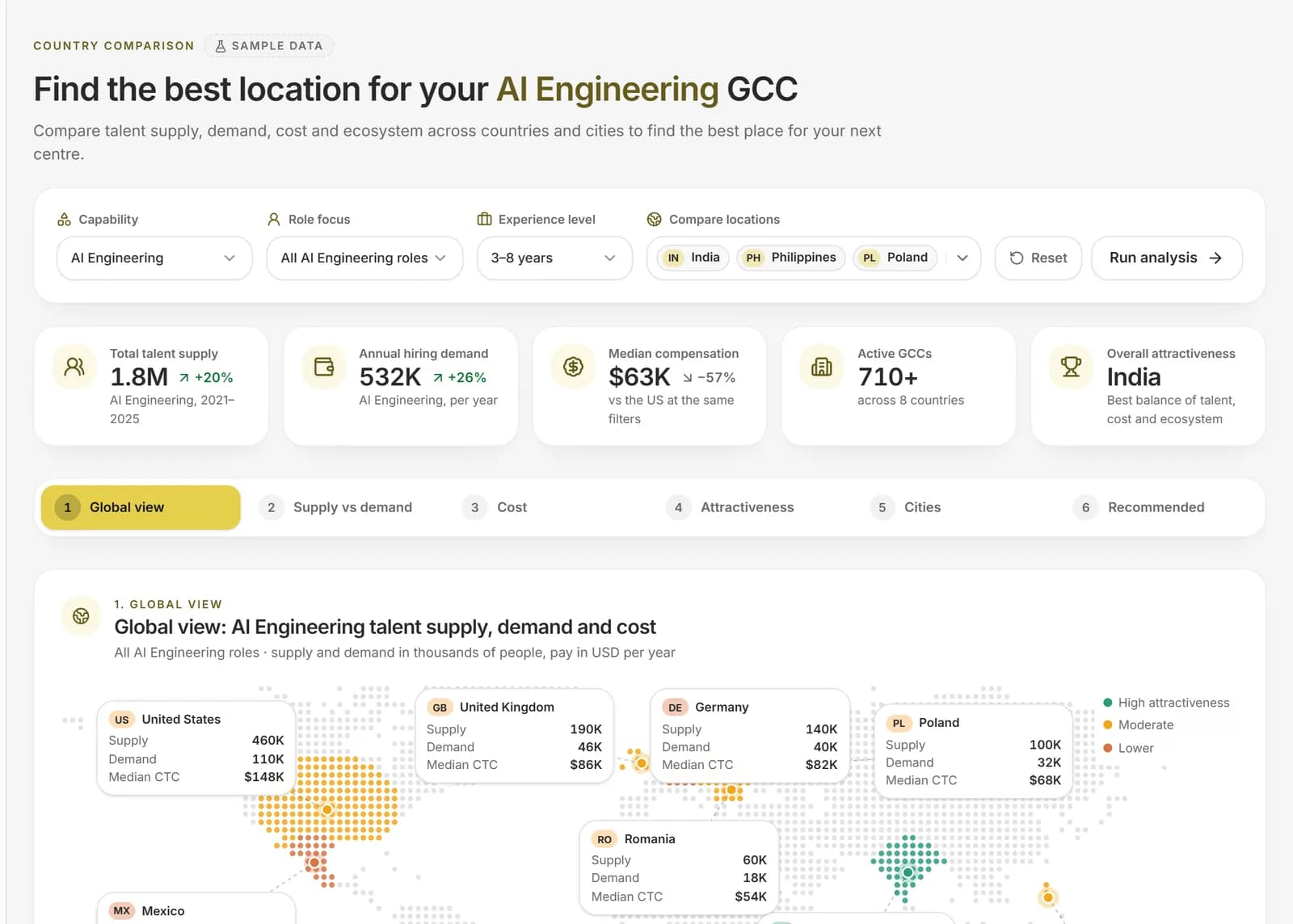Click the Compare locations globe icon
This screenshot has width=1293, height=924.
[654, 220]
